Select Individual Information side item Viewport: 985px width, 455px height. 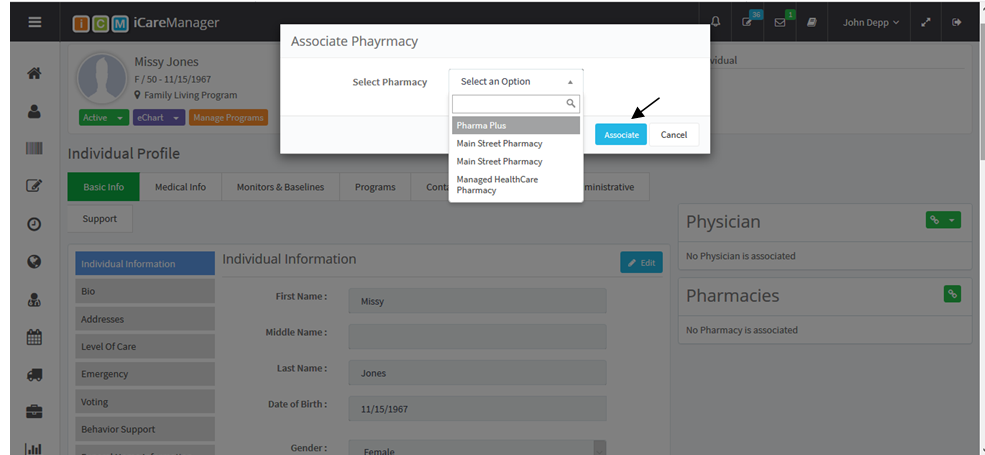(x=145, y=263)
